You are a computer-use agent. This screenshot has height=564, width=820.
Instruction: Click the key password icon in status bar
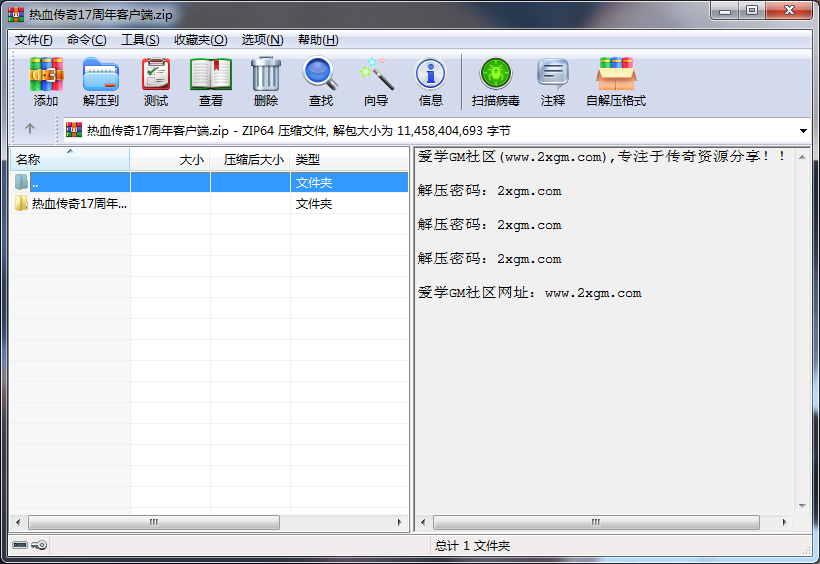tap(39, 545)
